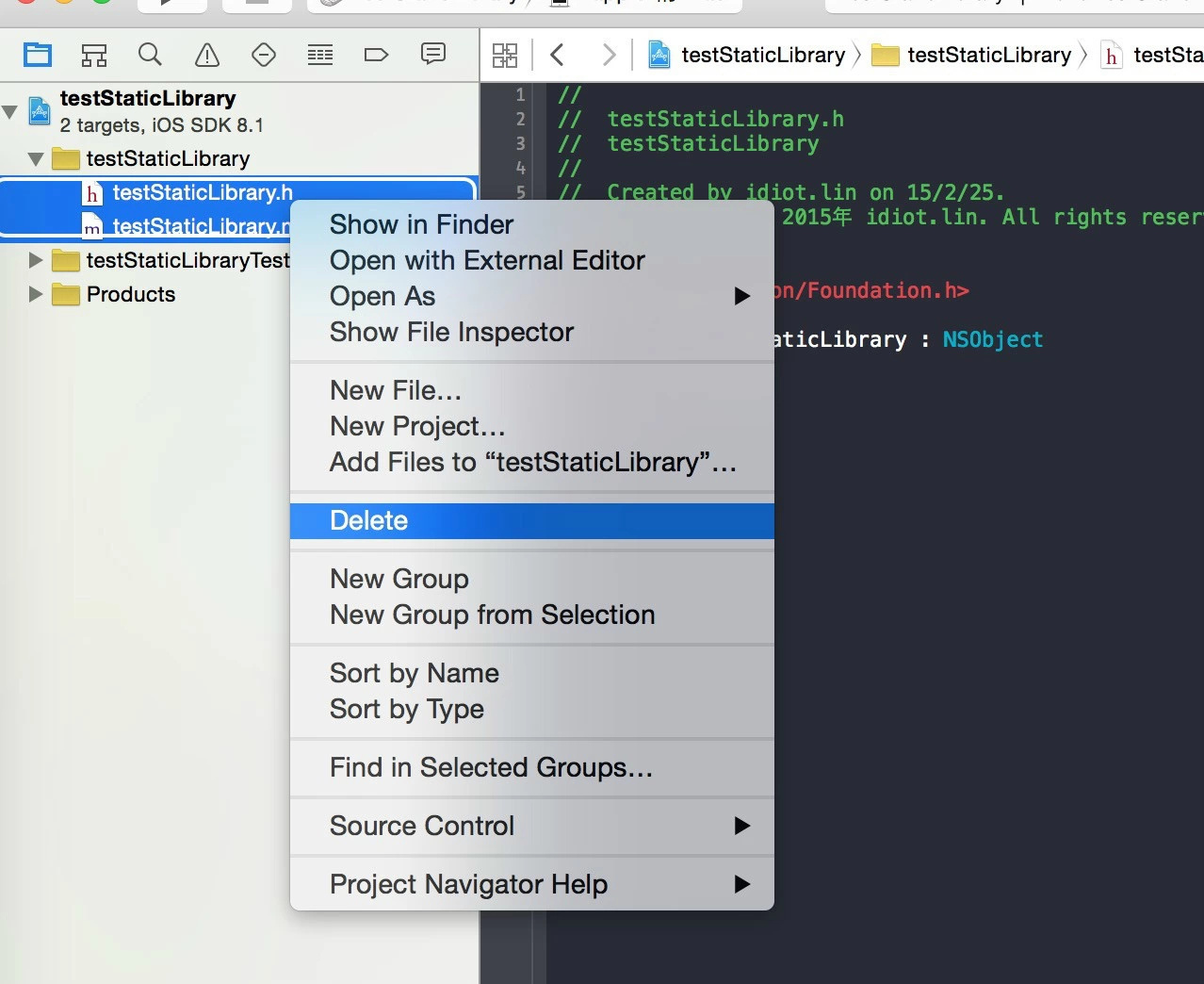Open the Find navigator magnifier icon
The width and height of the screenshot is (1204, 984).
150,55
